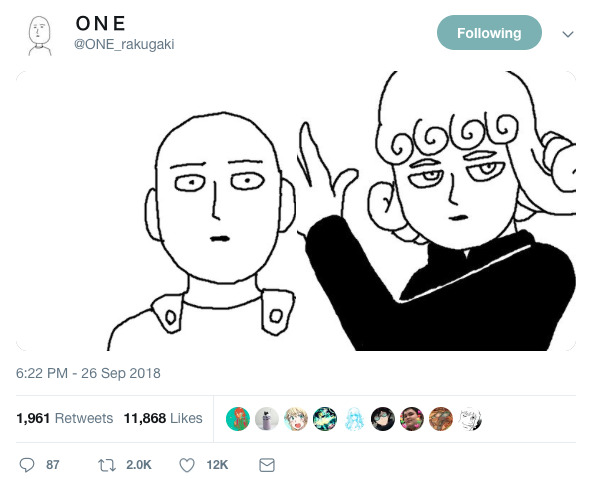Viewport: 616px width, 479px height.
Task: Click the 2.0K retweet count
Action: [x=139, y=465]
